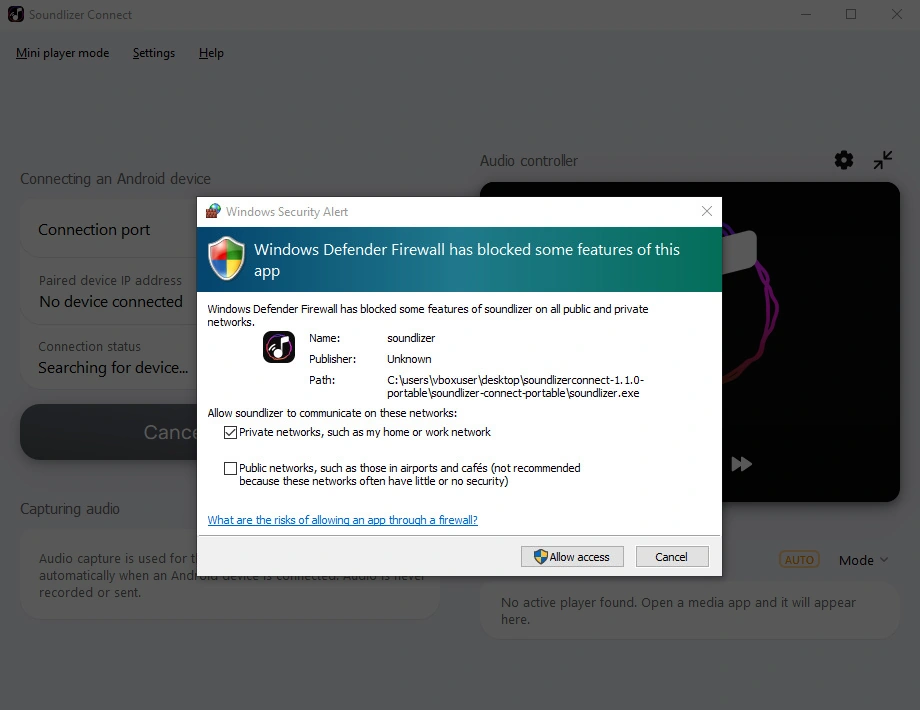The height and width of the screenshot is (710, 920).
Task: Select Publisher 'Unknown' value
Action: coord(409,359)
